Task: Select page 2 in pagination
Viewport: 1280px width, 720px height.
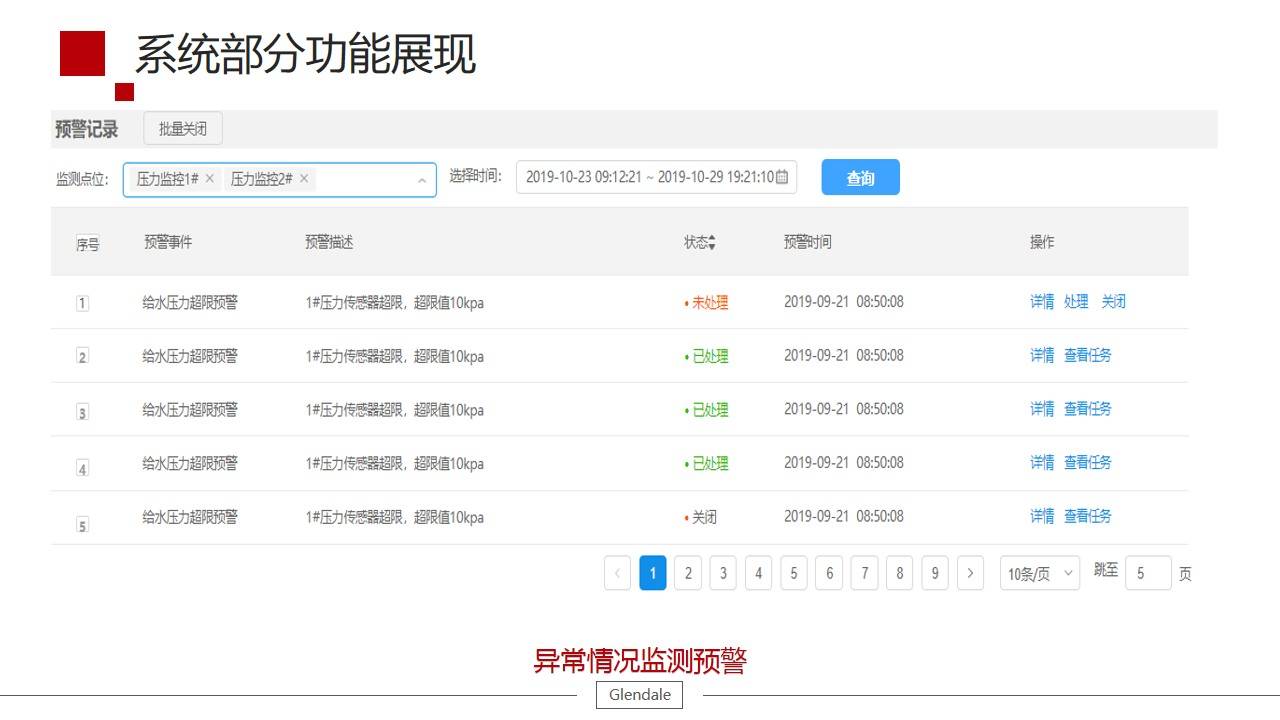Action: tap(688, 573)
